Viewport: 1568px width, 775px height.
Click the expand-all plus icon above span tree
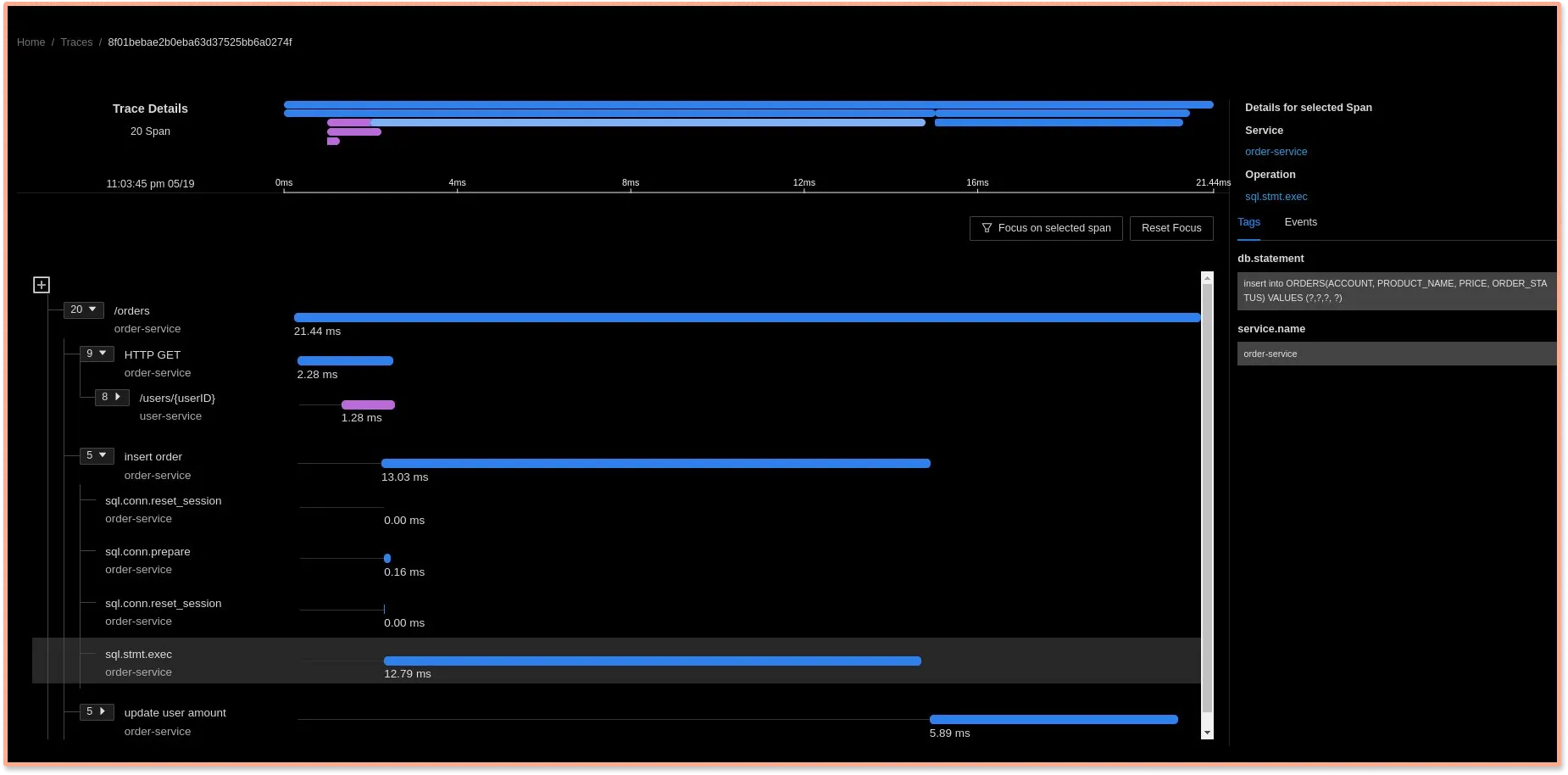[42, 285]
